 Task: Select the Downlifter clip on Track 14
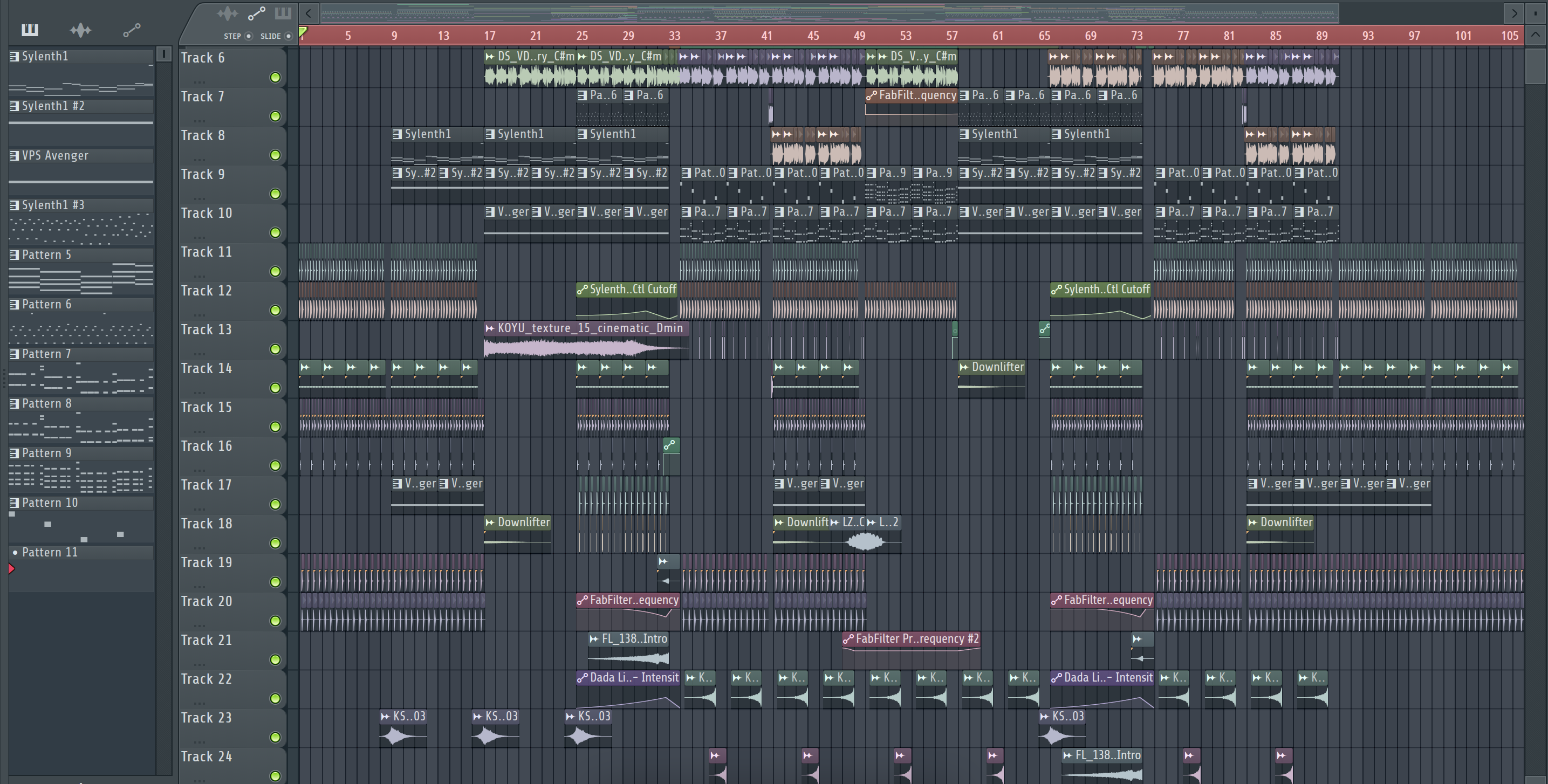(x=991, y=379)
